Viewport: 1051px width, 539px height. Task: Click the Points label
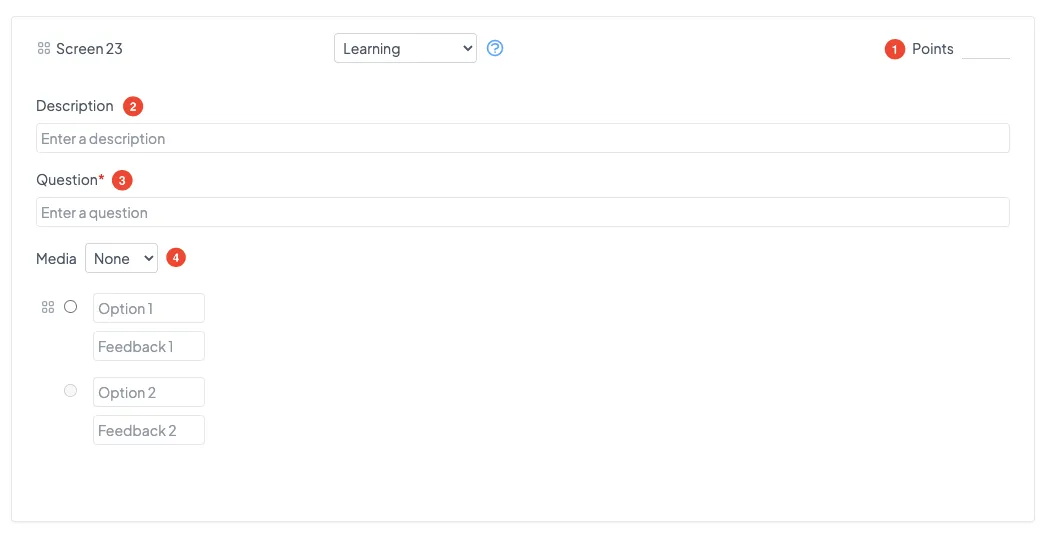click(x=932, y=49)
